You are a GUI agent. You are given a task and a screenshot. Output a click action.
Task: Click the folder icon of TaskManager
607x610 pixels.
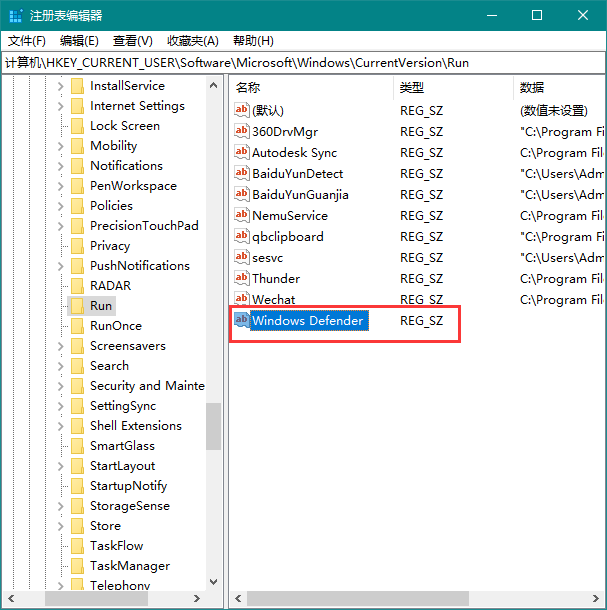coord(77,566)
